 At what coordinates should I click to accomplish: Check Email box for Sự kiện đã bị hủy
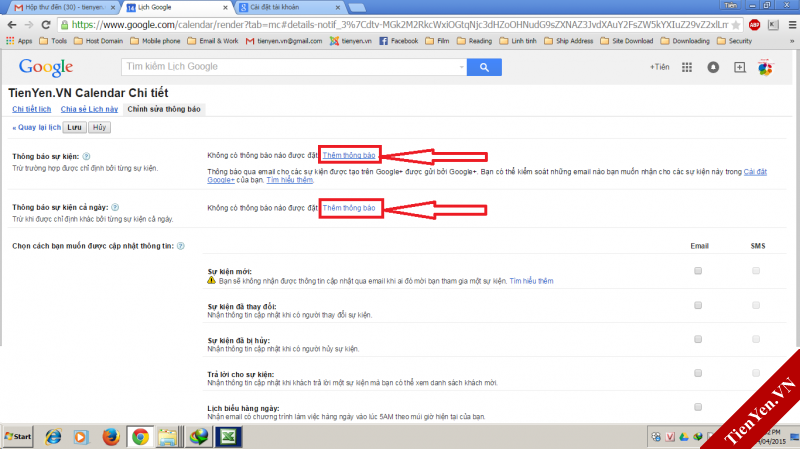(698, 339)
